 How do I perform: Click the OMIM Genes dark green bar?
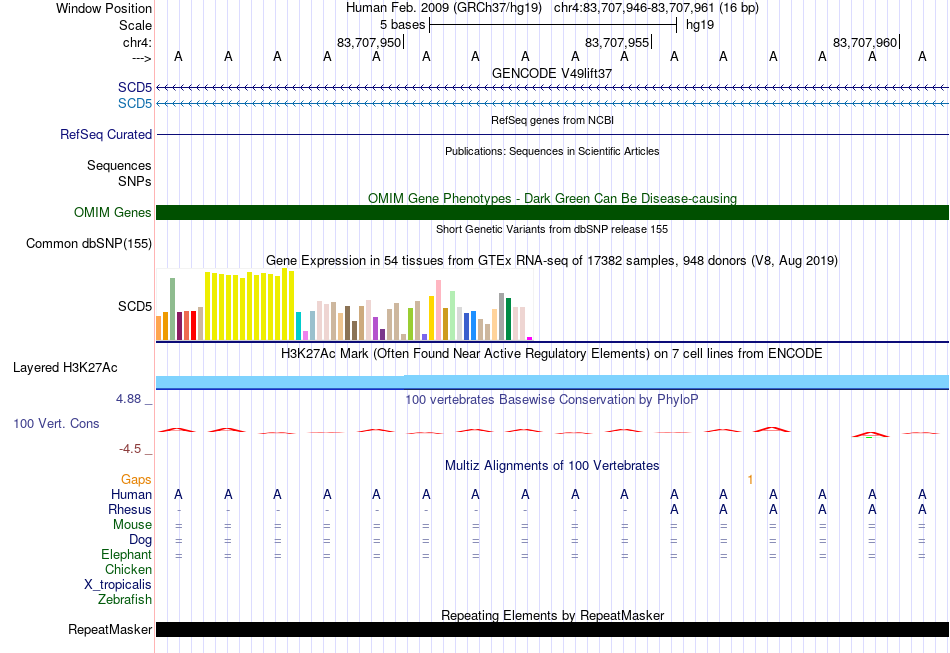pos(552,213)
